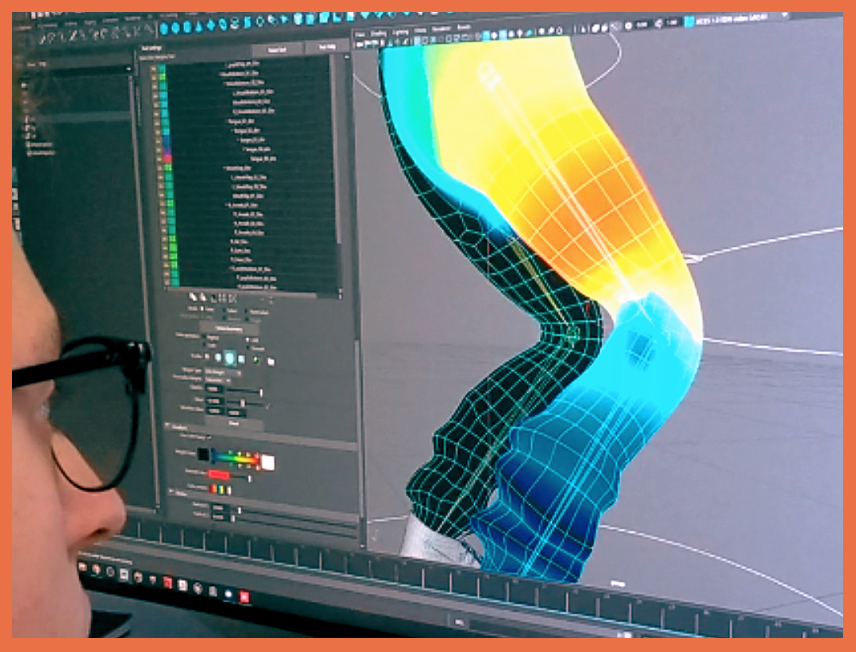The height and width of the screenshot is (652, 856).
Task: Open the Shading menu in viewport panel
Action: (379, 33)
